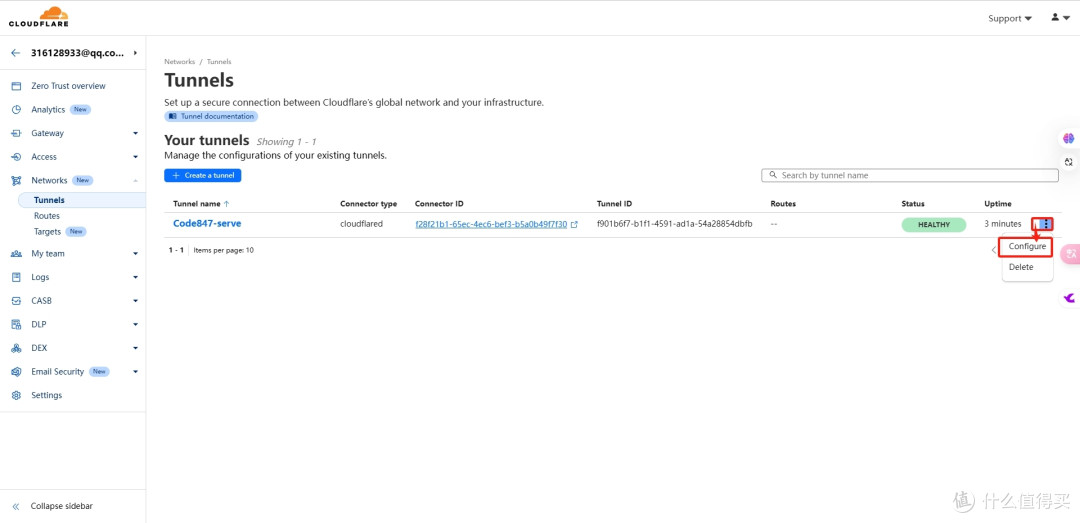This screenshot has height=523, width=1080.
Task: Click the Routes column header
Action: coord(783,204)
